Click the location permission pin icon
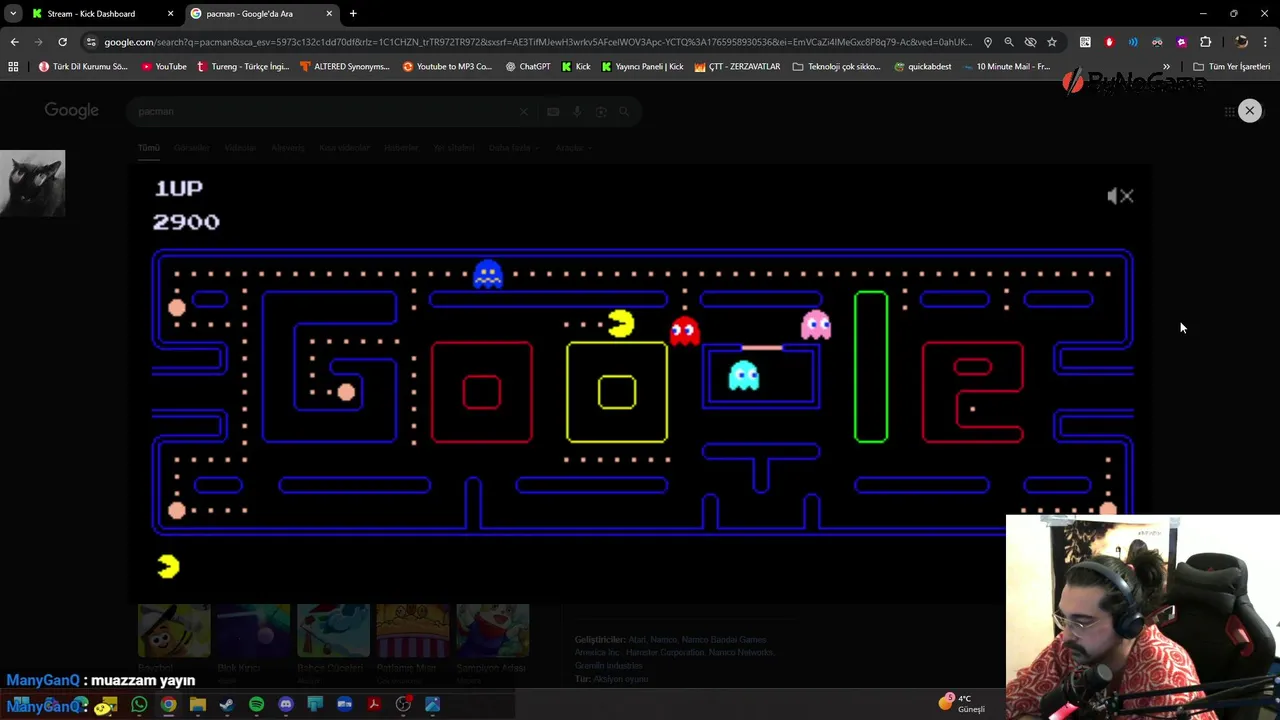 pyautogui.click(x=988, y=42)
